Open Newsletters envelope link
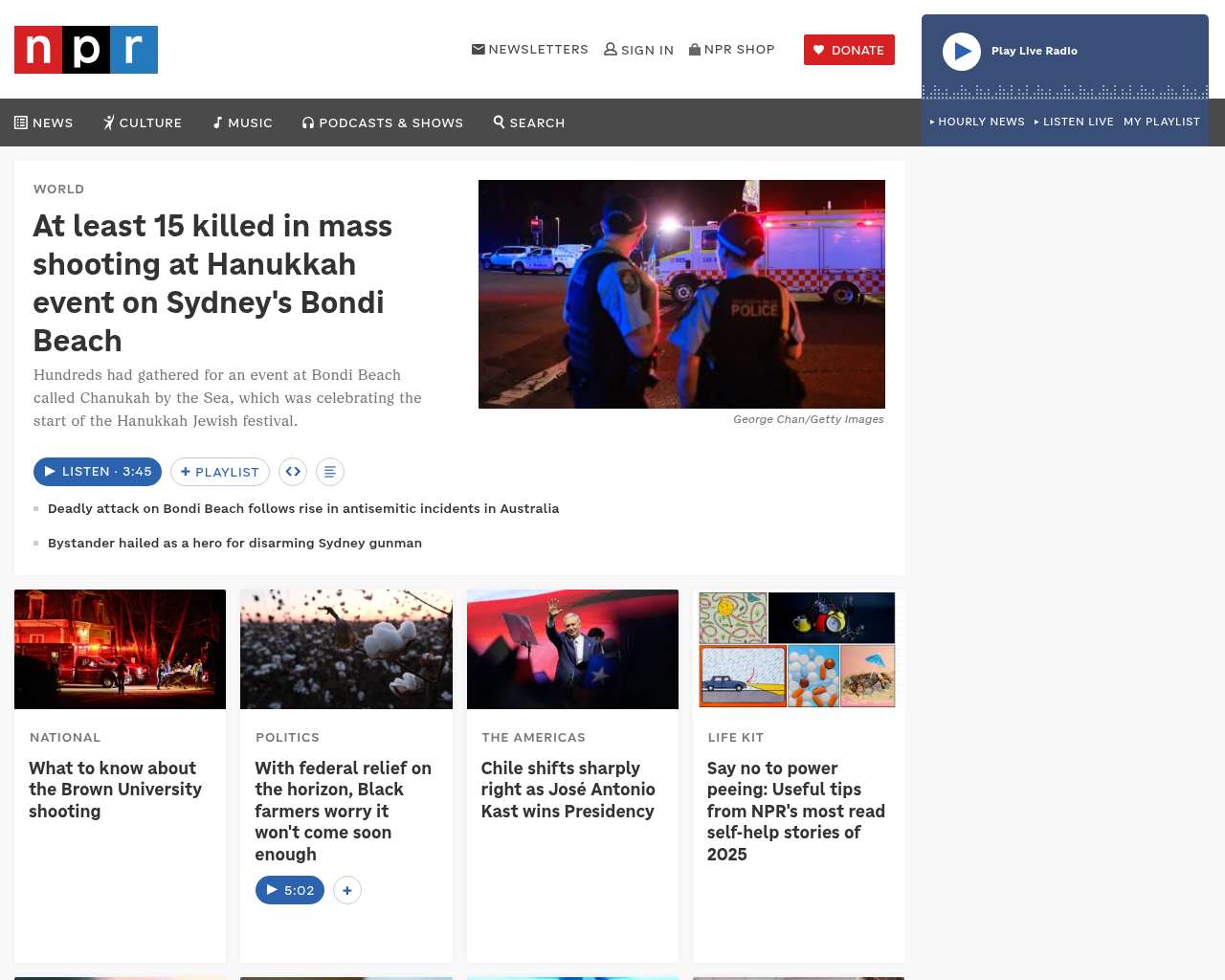The height and width of the screenshot is (980, 1225). (530, 50)
